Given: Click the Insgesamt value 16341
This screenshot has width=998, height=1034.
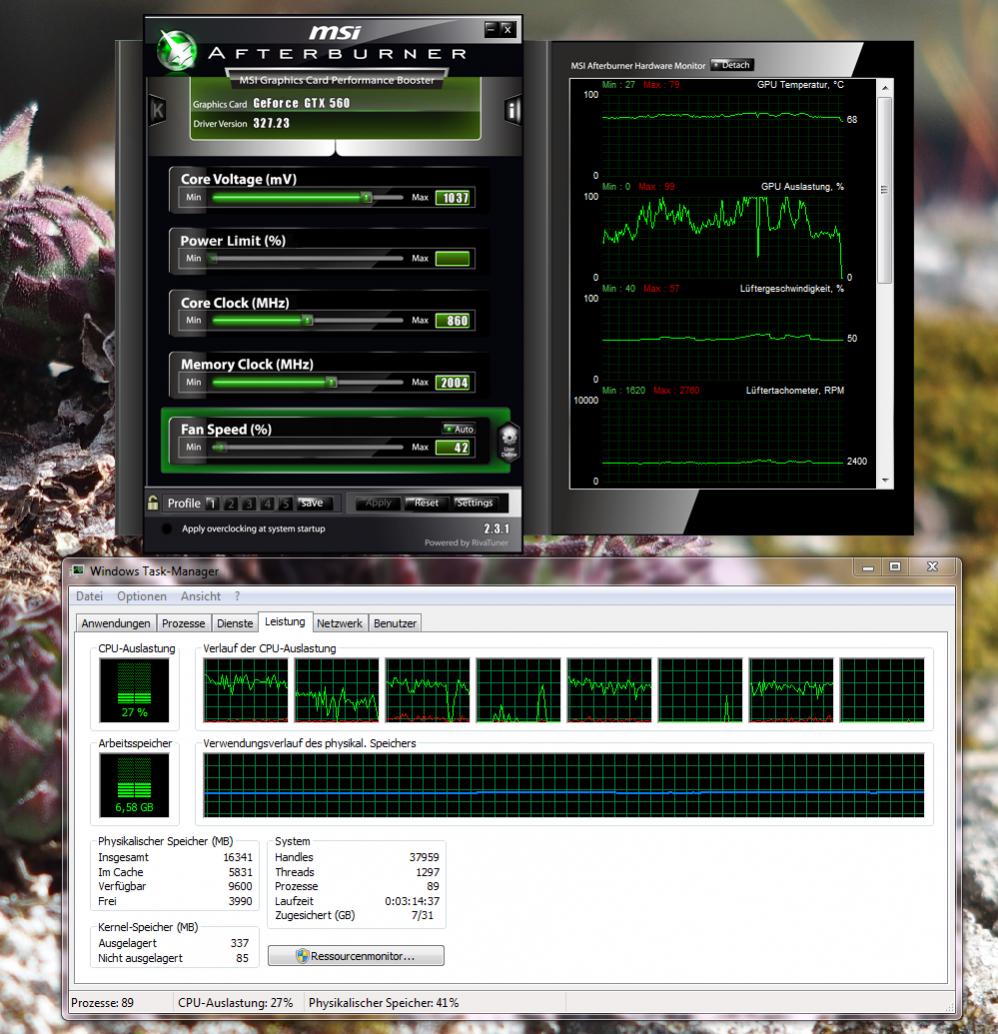Looking at the screenshot, I should 237,857.
